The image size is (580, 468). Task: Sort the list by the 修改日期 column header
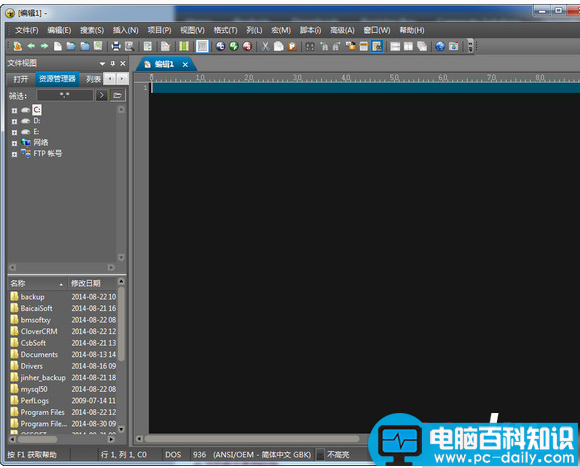[92, 283]
